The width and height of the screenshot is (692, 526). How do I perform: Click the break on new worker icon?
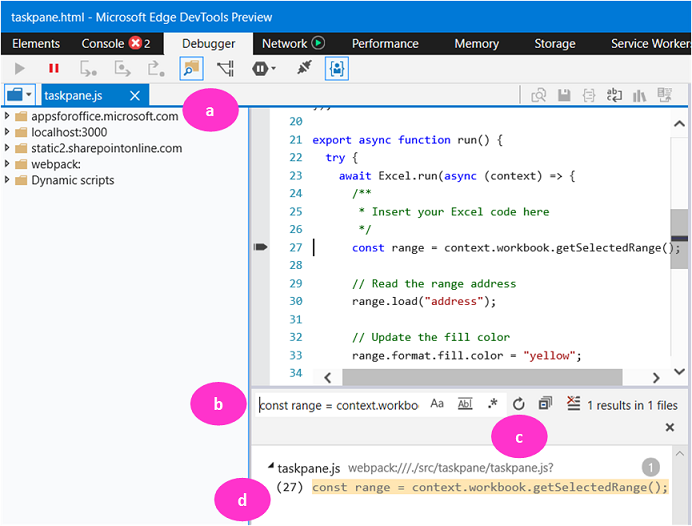[226, 68]
